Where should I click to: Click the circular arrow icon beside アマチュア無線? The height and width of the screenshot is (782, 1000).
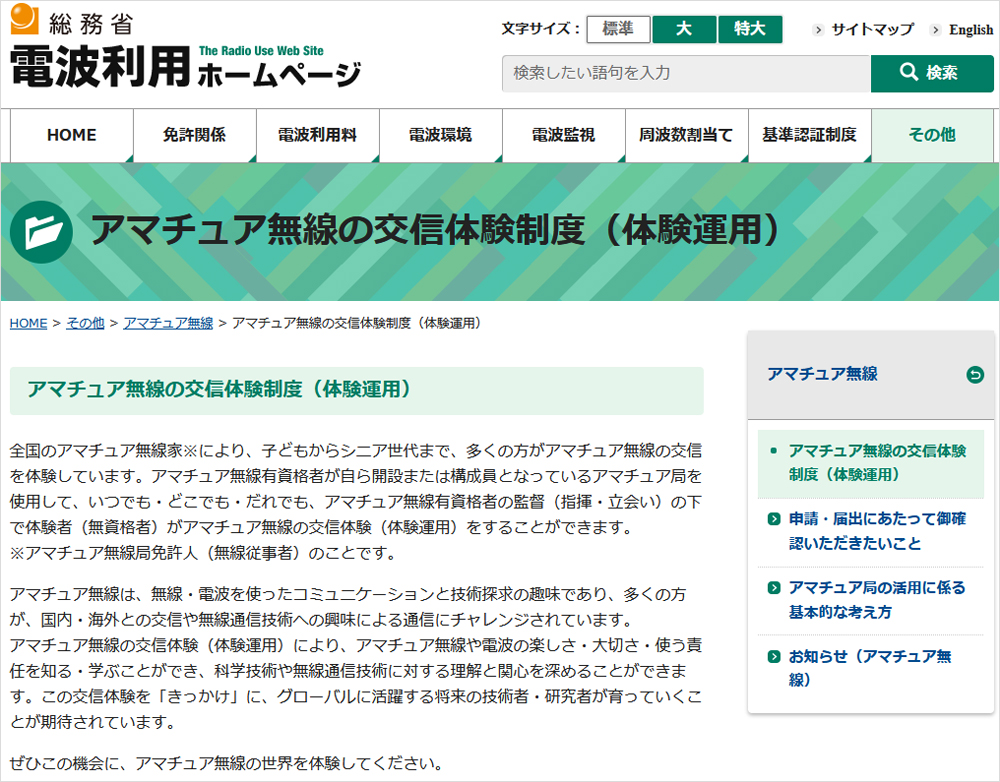(975, 375)
